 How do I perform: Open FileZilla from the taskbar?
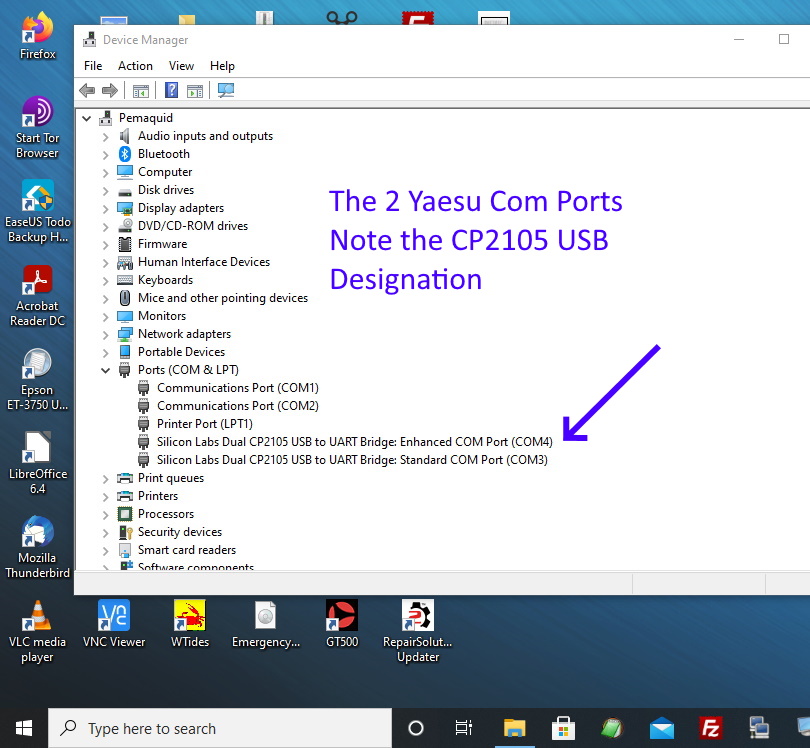point(711,728)
